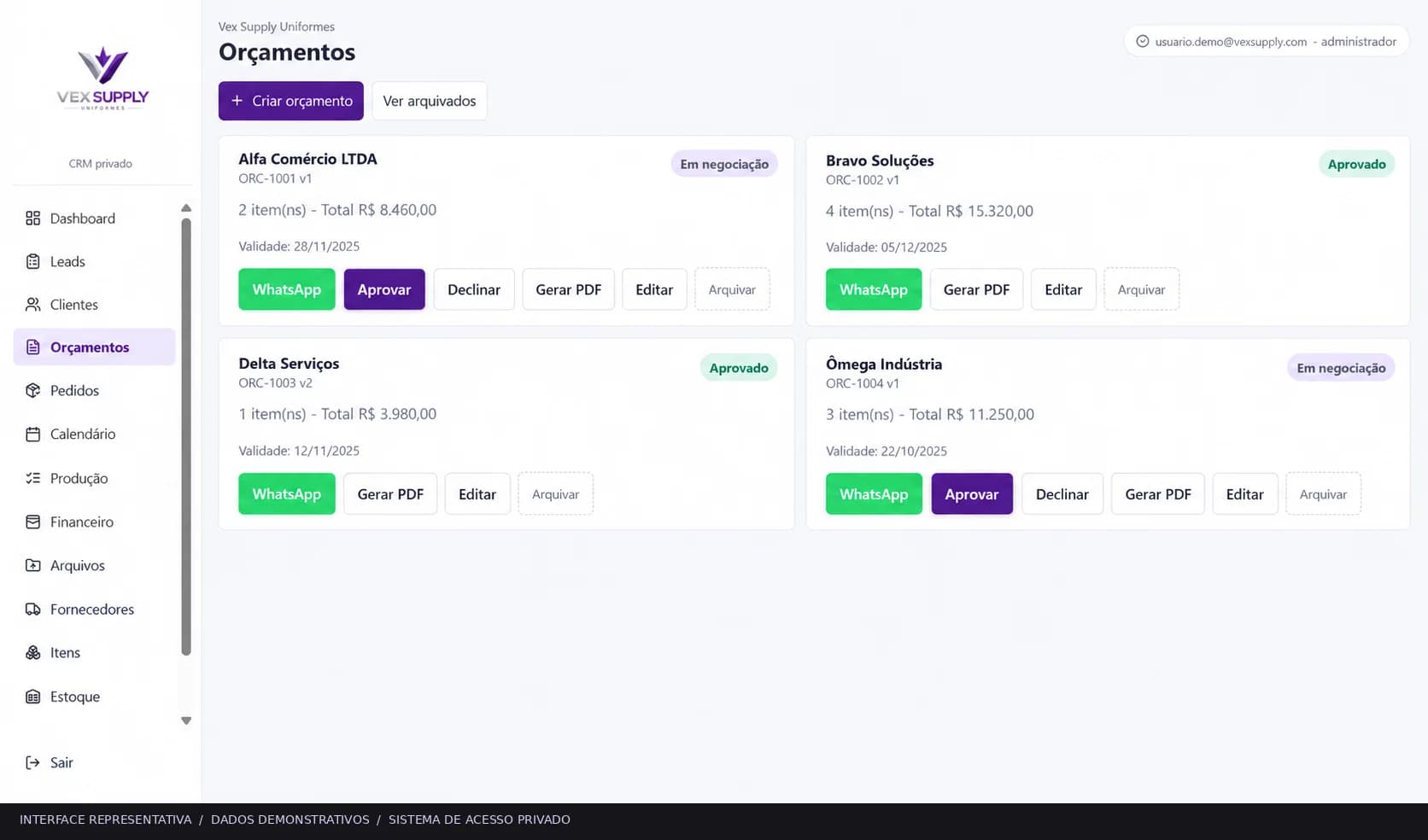Edit the Delta Serviços quote
Viewport: 1428px width, 840px height.
[x=477, y=494]
